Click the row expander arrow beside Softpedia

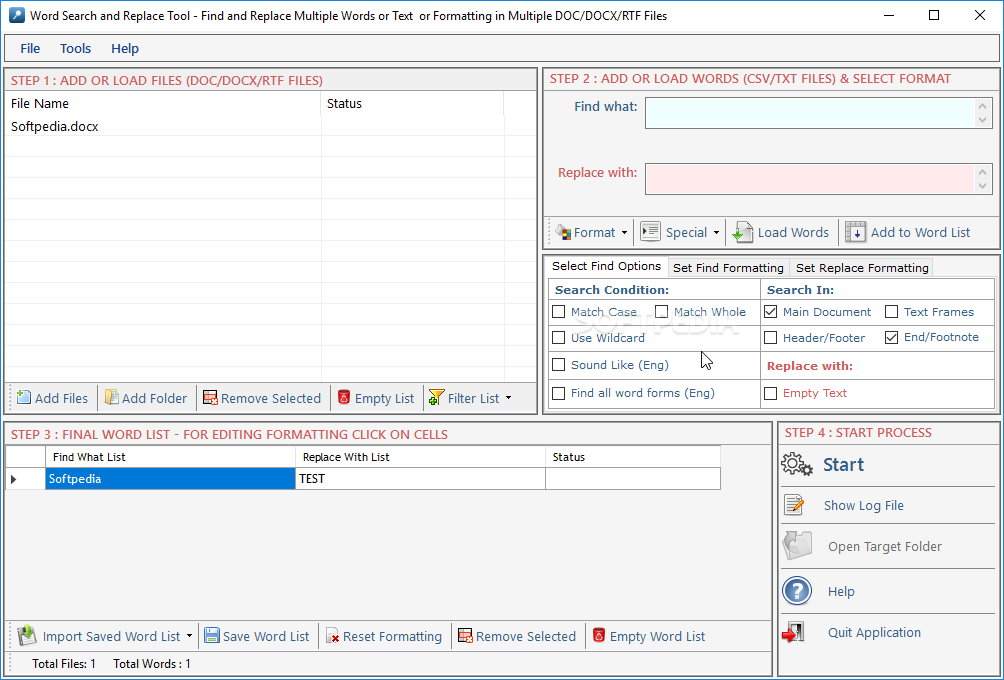[13, 479]
